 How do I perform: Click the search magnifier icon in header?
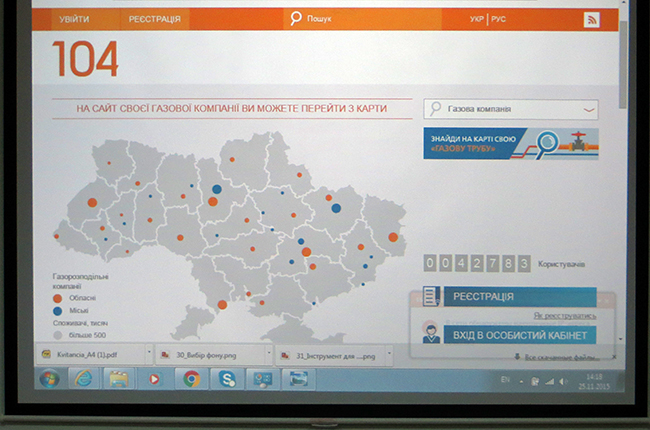[x=295, y=18]
